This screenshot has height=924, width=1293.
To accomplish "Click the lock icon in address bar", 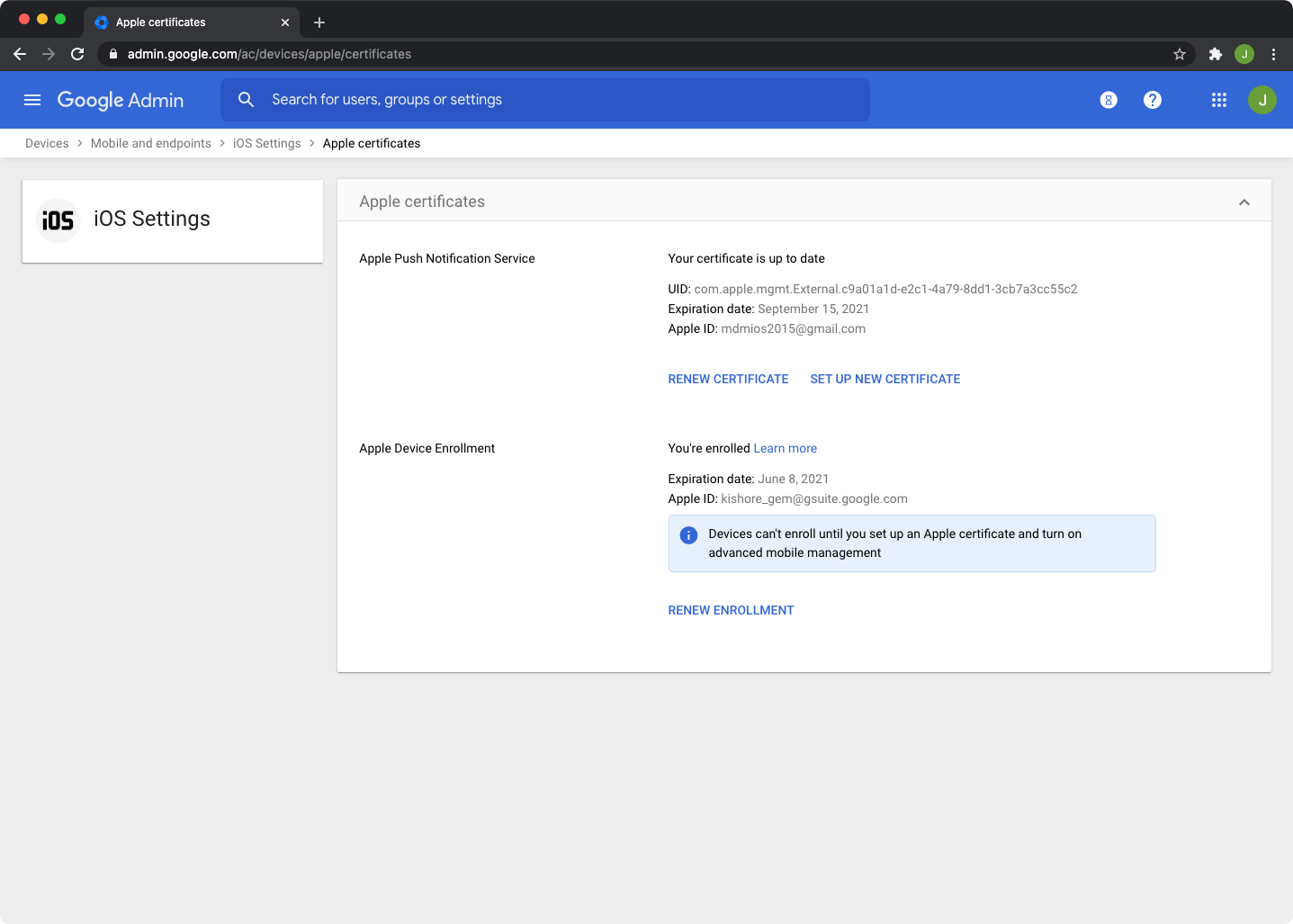I will pos(113,54).
